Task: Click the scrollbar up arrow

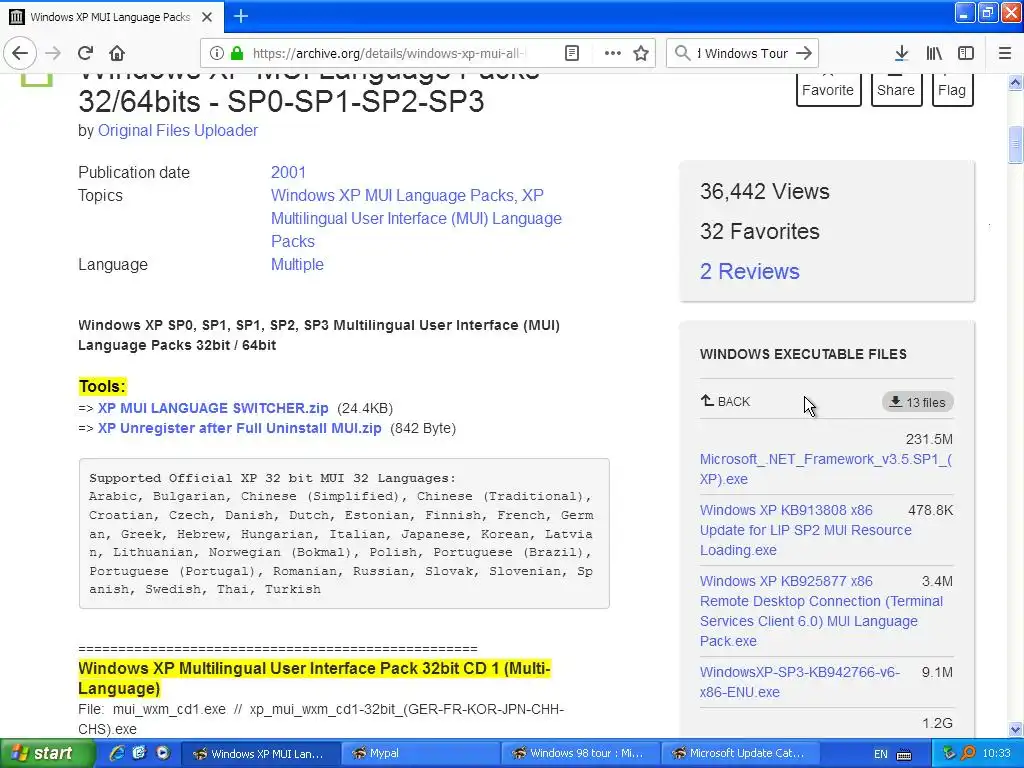Action: coord(1015,82)
